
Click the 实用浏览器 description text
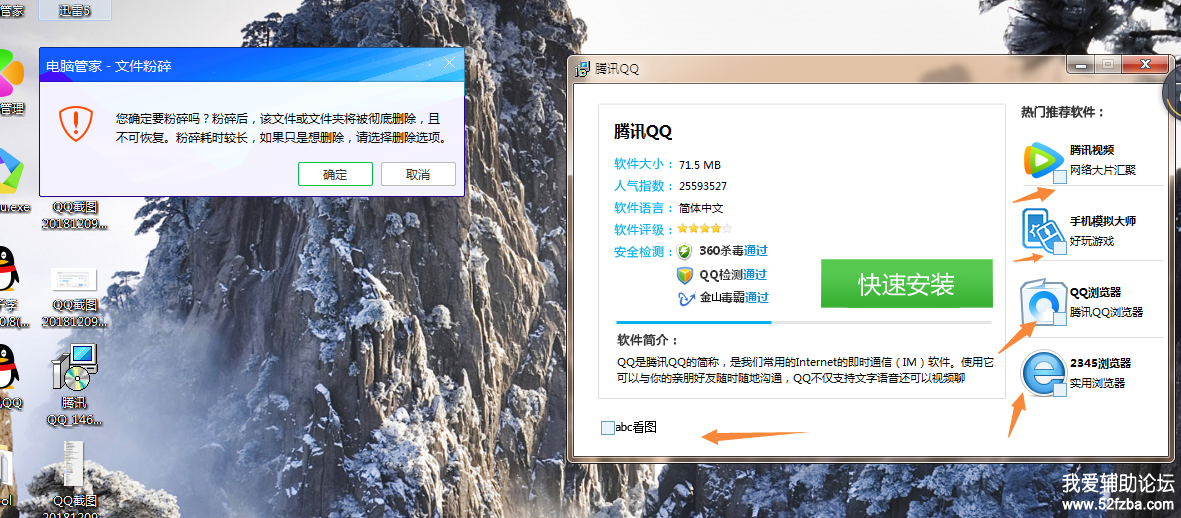[x=1097, y=383]
